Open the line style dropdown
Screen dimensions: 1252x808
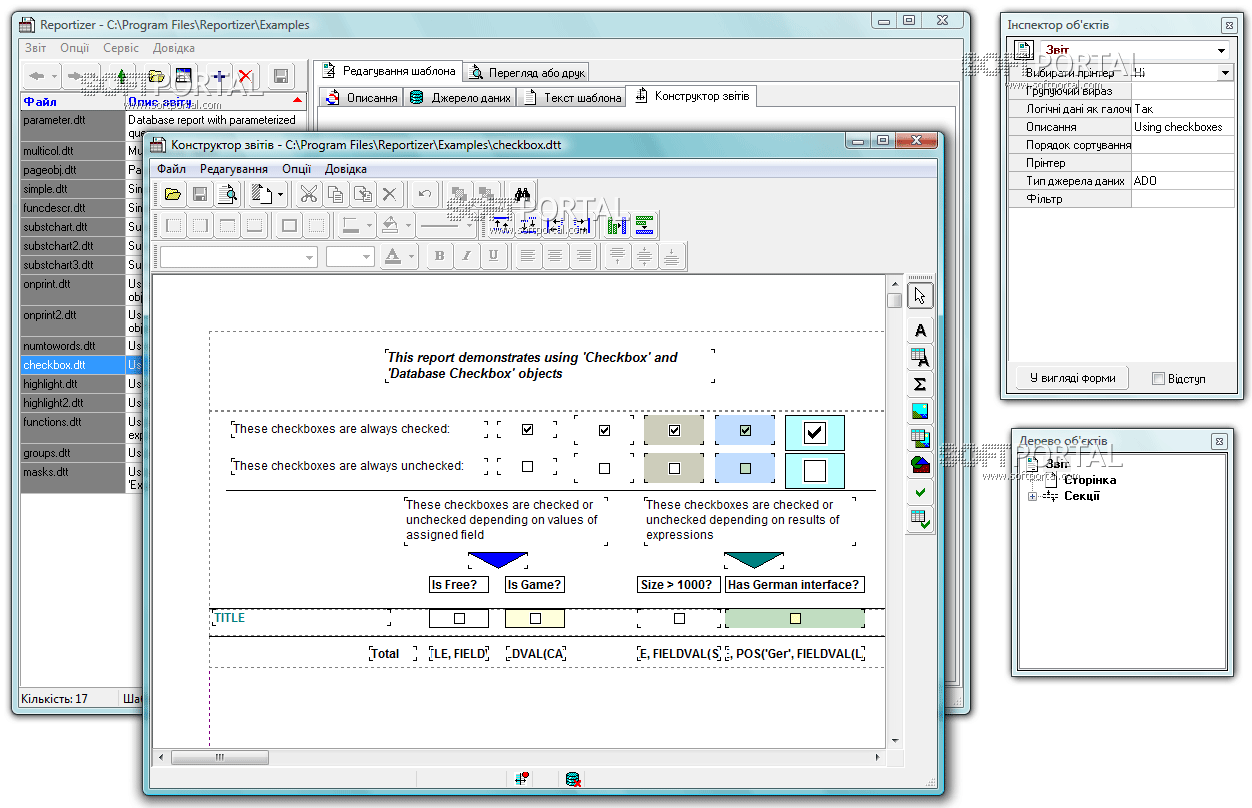click(469, 226)
